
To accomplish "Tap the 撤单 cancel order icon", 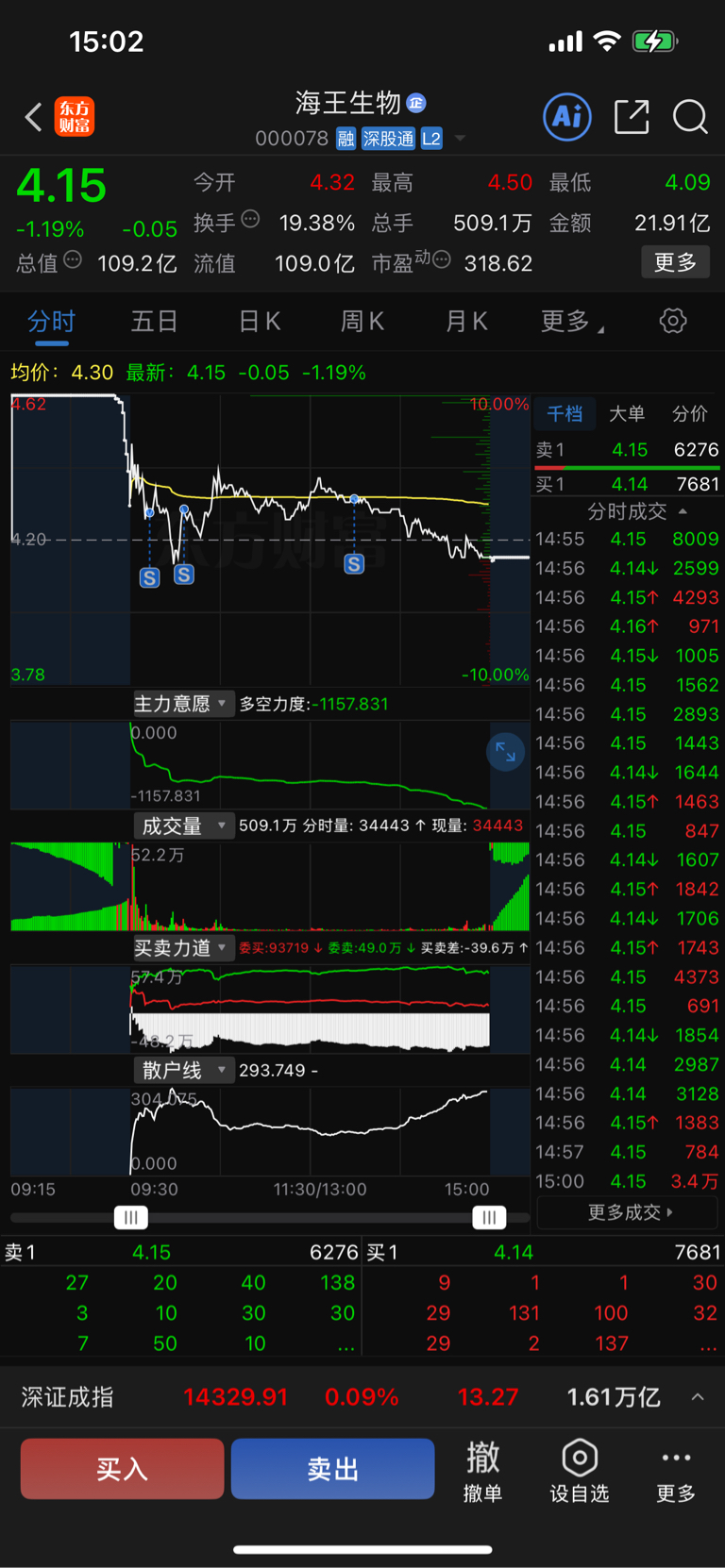I will [483, 1470].
